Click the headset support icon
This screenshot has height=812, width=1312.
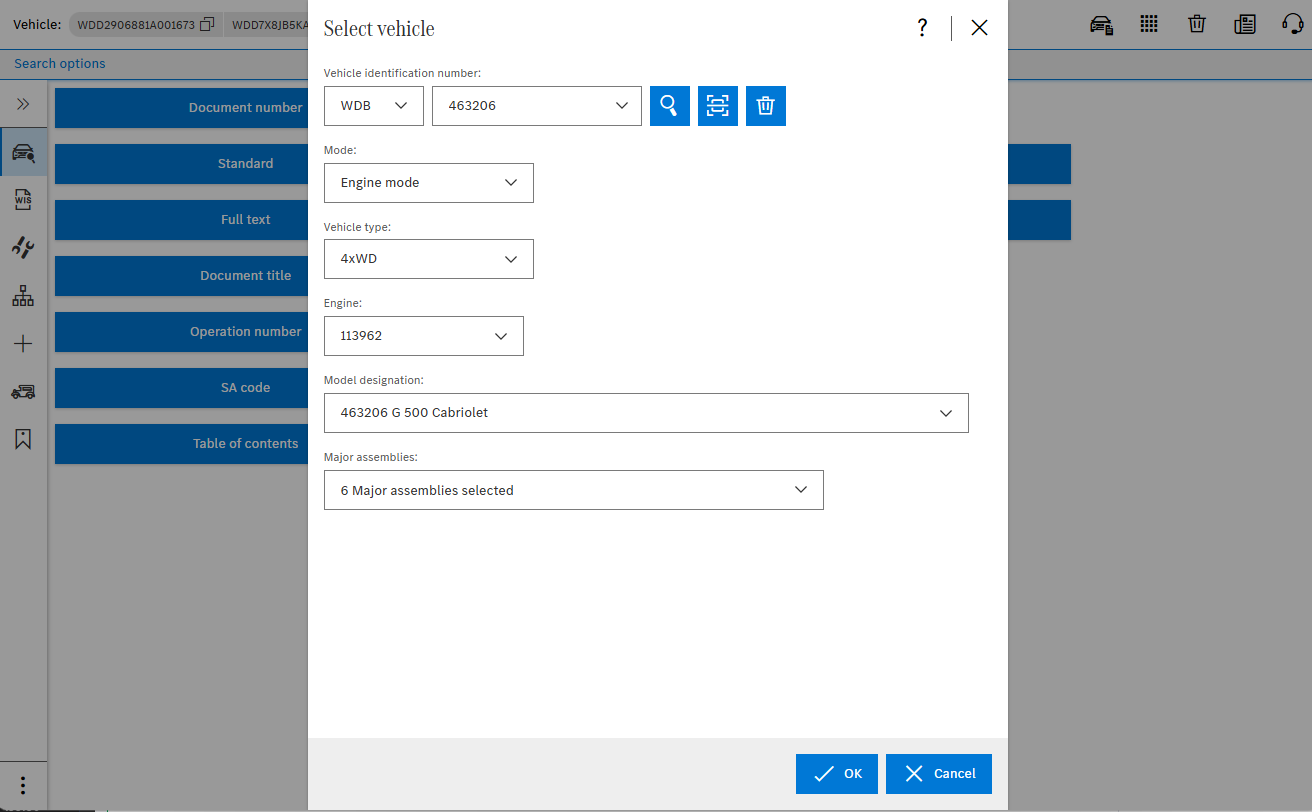tap(1293, 24)
